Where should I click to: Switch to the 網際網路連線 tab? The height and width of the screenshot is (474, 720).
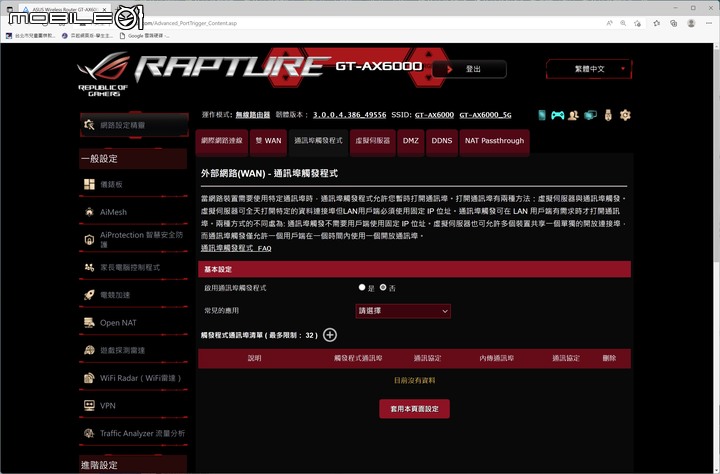pos(222,142)
